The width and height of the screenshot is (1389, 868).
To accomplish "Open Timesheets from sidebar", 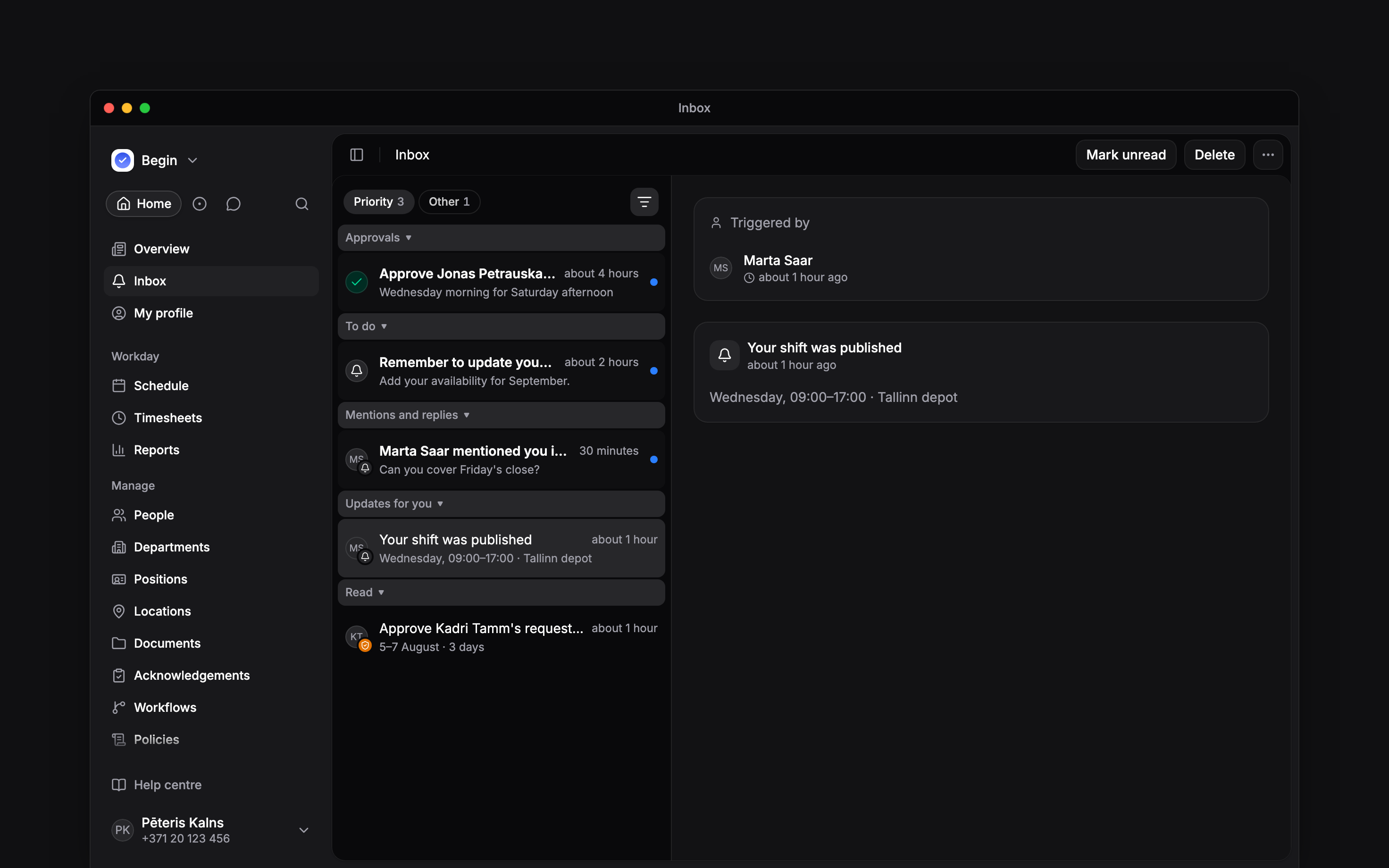I will pos(210,418).
